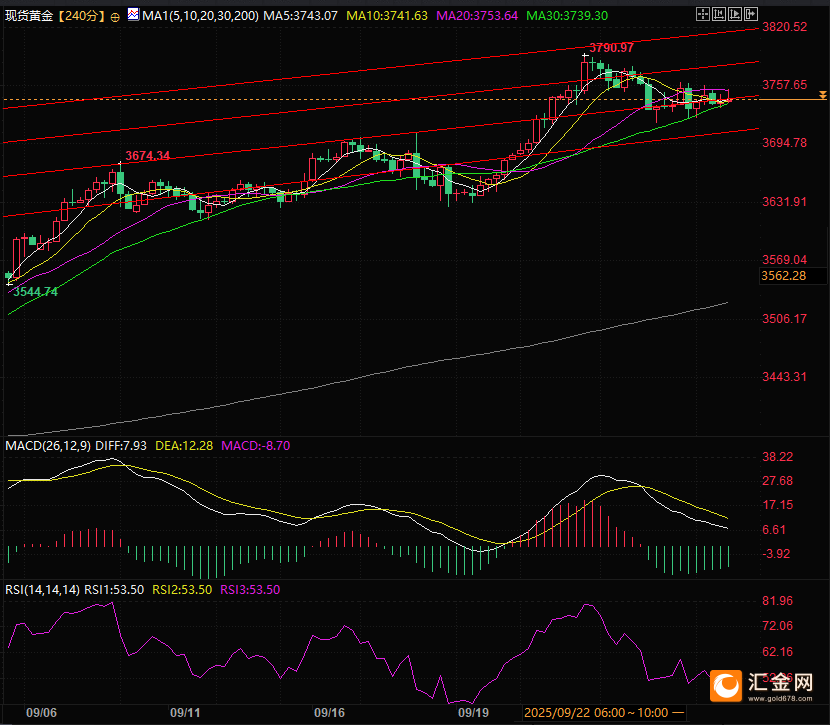Open RSI(14,14,14) indicator settings
The height and width of the screenshot is (725, 830).
tap(42, 590)
